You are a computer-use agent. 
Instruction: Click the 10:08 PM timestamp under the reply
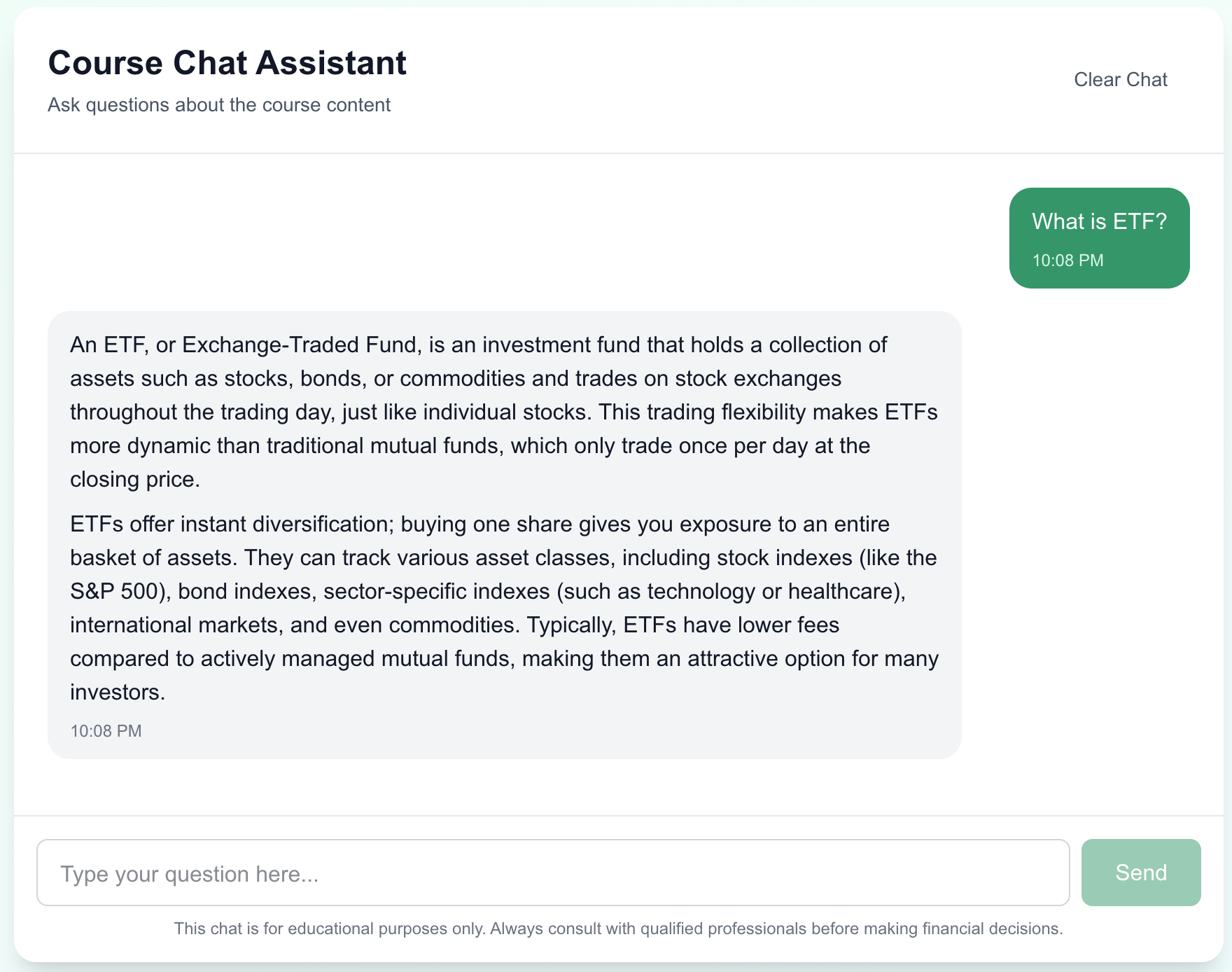105,730
